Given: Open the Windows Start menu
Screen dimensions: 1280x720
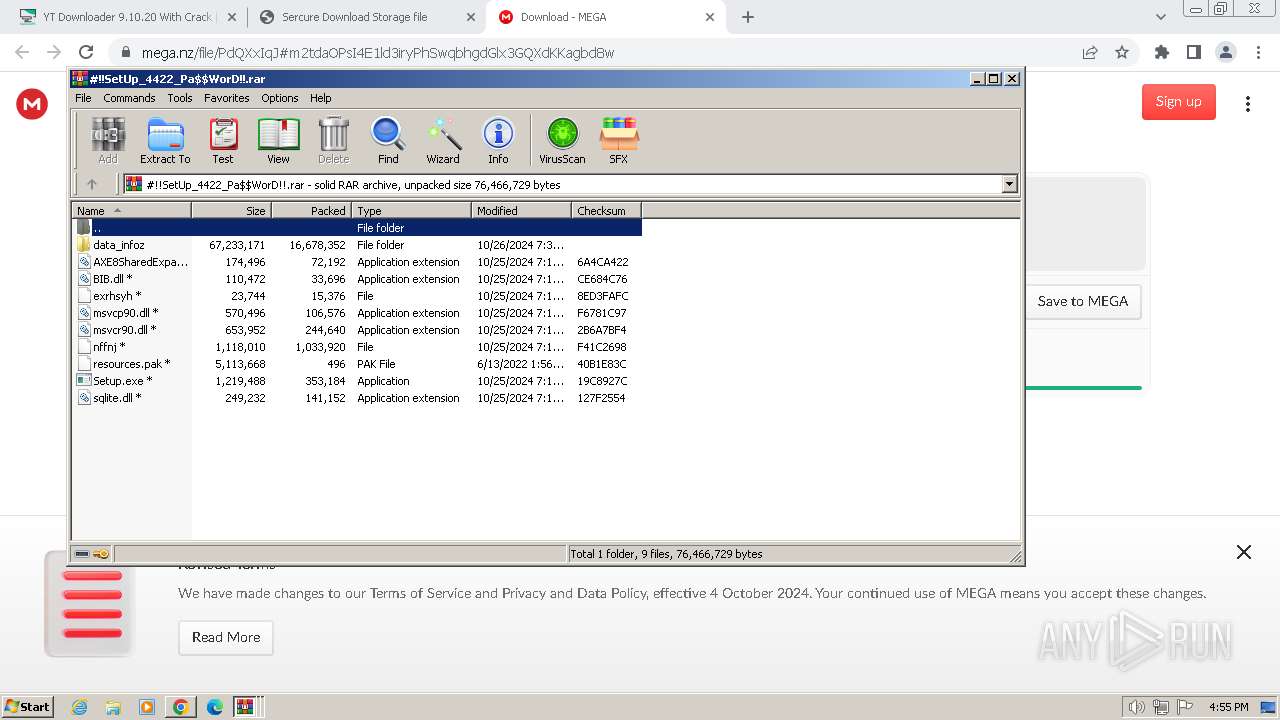Looking at the screenshot, I should coord(27,706).
